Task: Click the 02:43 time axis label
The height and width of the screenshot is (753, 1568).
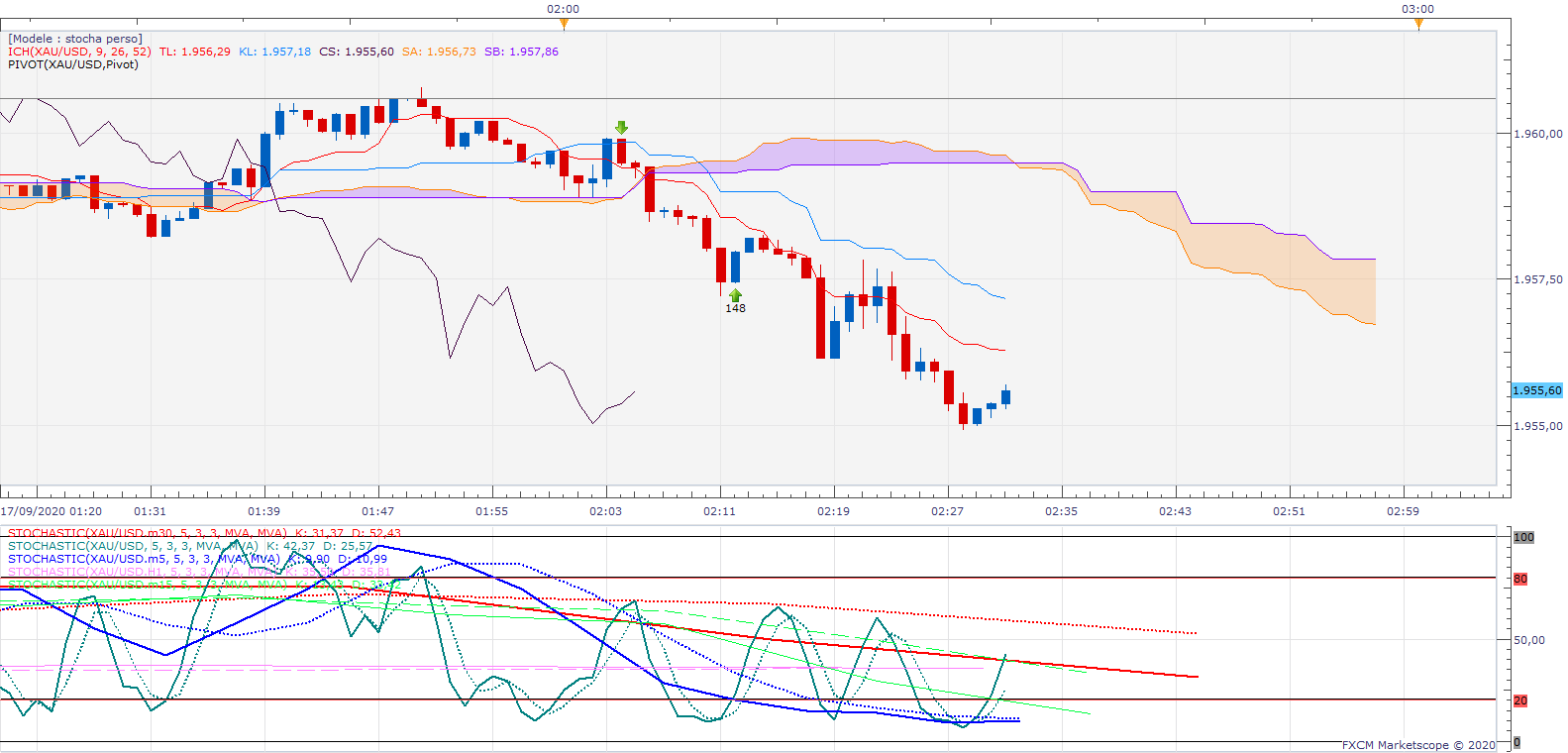Action: click(1176, 511)
